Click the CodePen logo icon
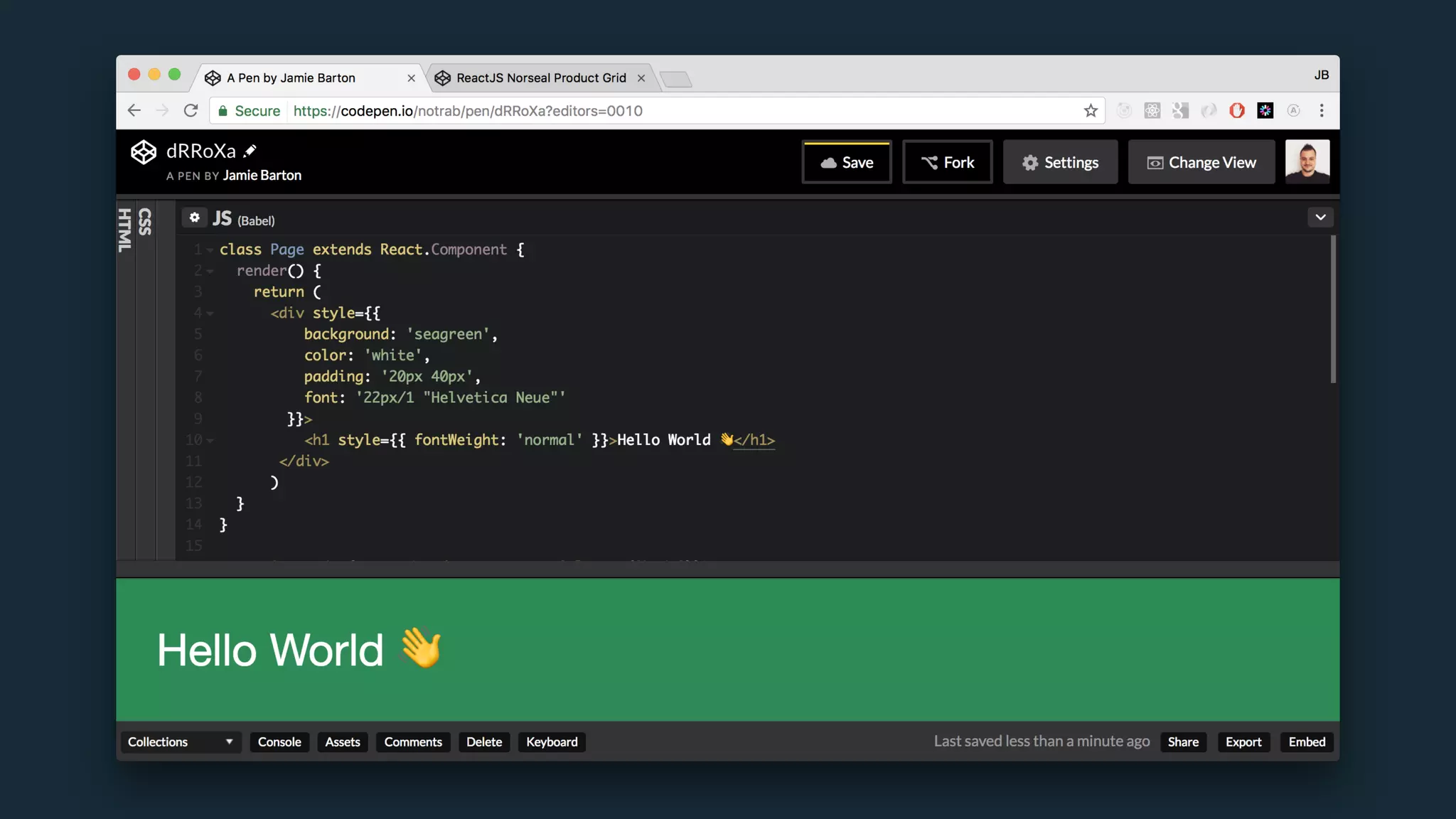This screenshot has height=819, width=1456. [x=144, y=151]
